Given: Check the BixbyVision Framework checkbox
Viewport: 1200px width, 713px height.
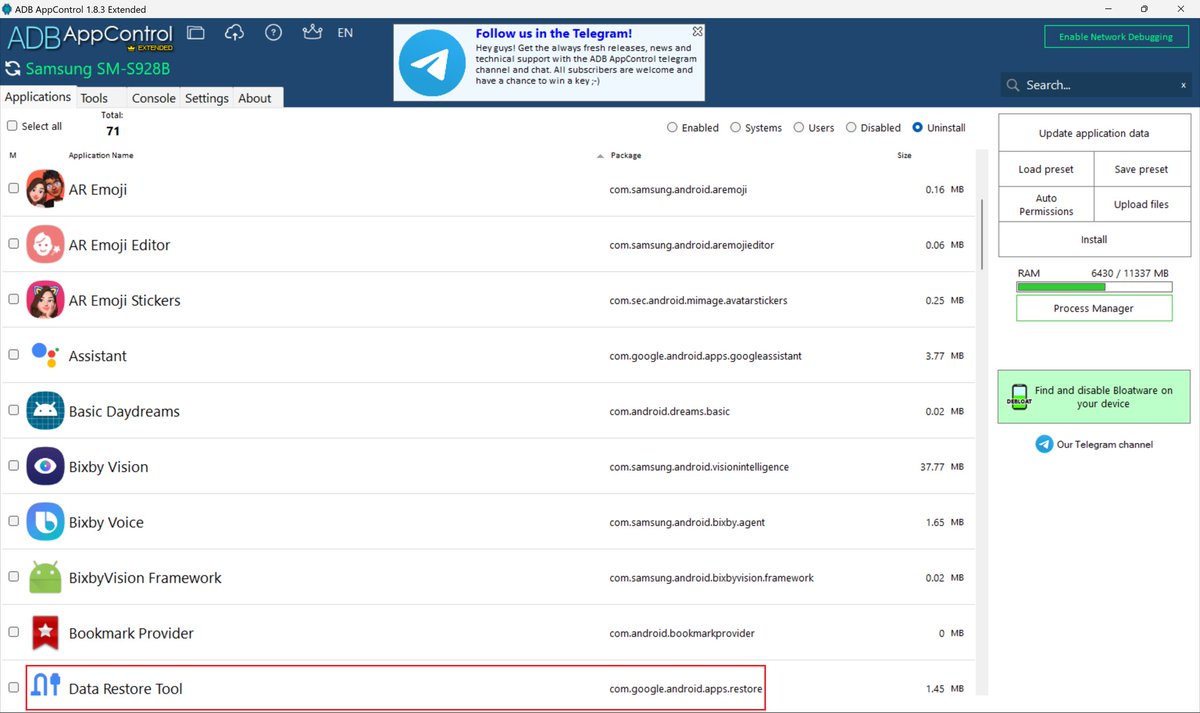Looking at the screenshot, I should tap(13, 576).
